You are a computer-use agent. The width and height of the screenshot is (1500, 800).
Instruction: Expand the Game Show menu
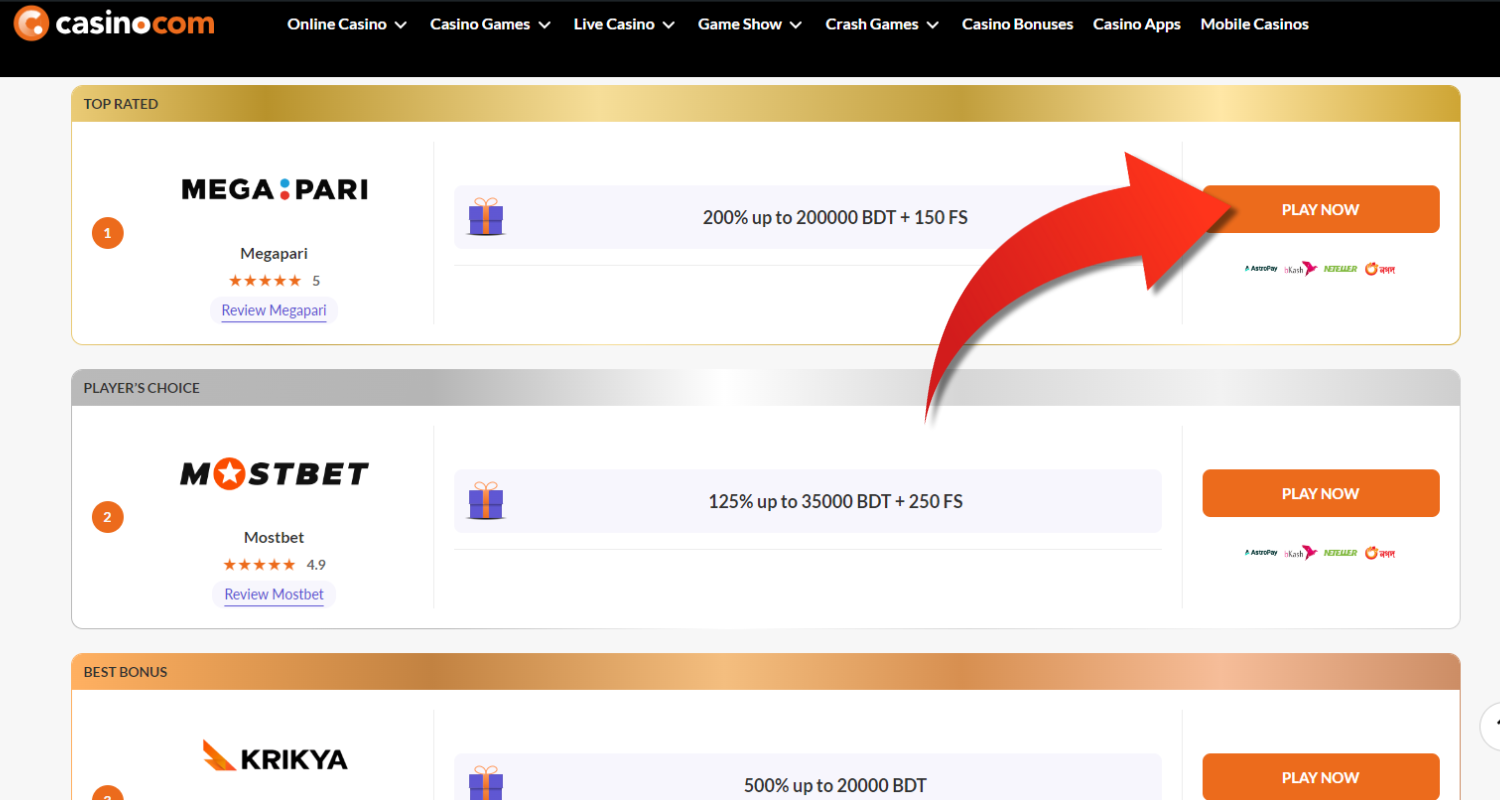(750, 24)
